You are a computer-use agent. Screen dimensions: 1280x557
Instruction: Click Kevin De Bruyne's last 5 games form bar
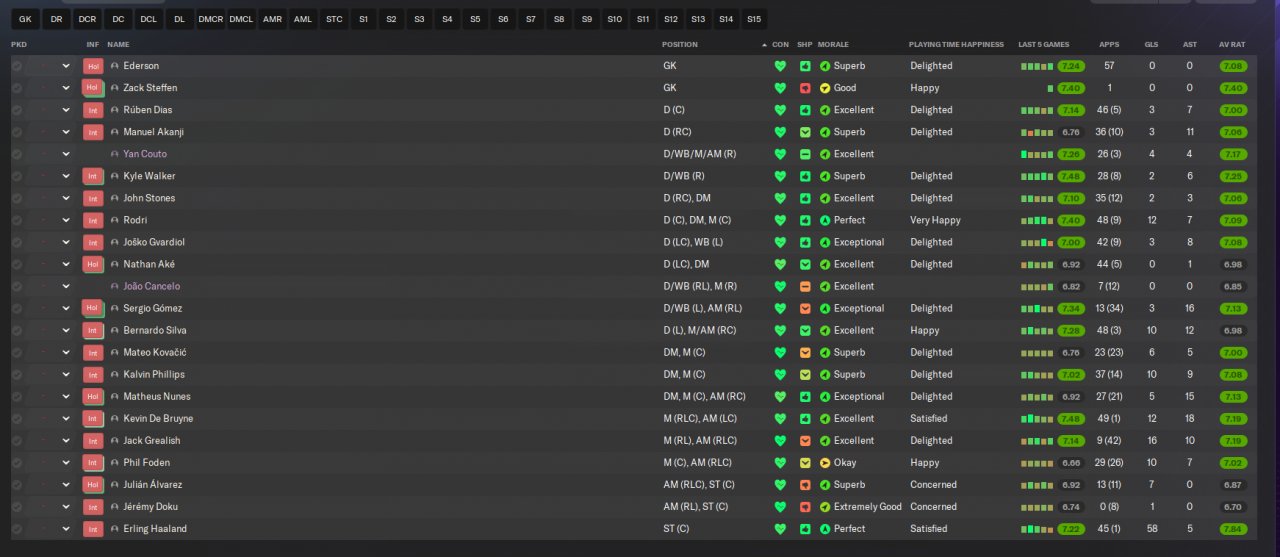click(1037, 419)
